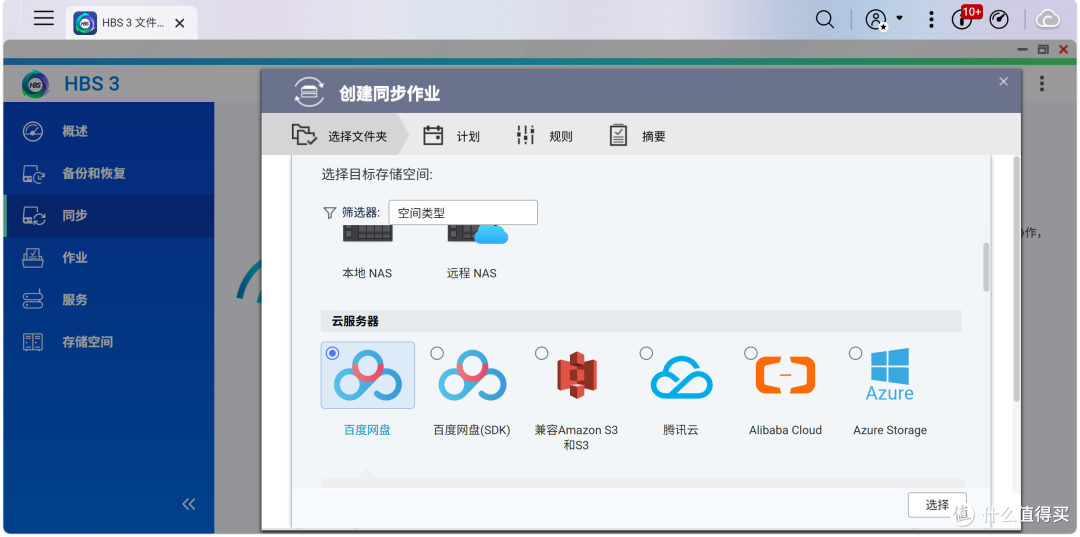Screen dimensions: 1080x537
Task: Open the HBS 3 three-dot menu
Action: pos(1042,84)
